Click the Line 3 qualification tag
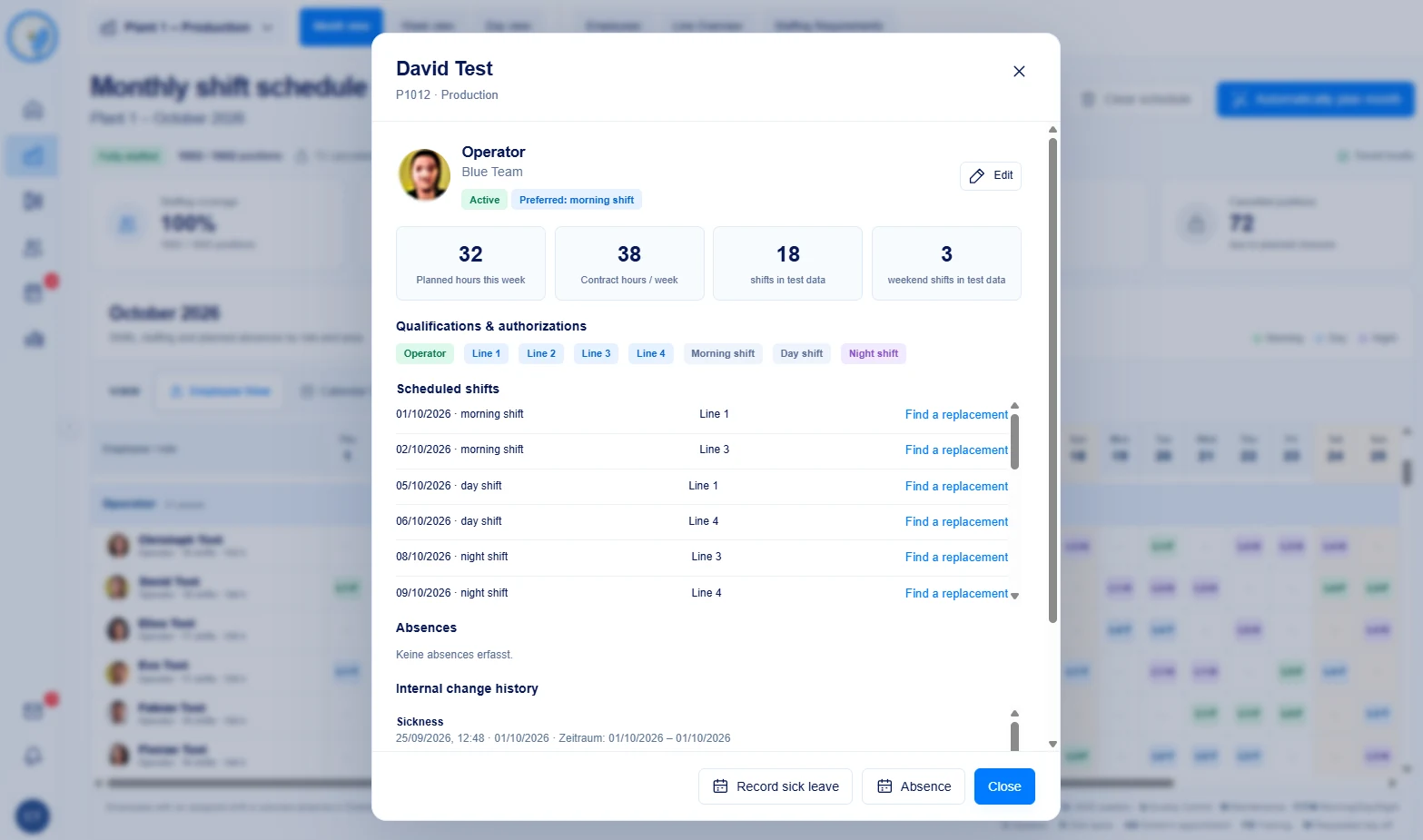 [x=596, y=354]
